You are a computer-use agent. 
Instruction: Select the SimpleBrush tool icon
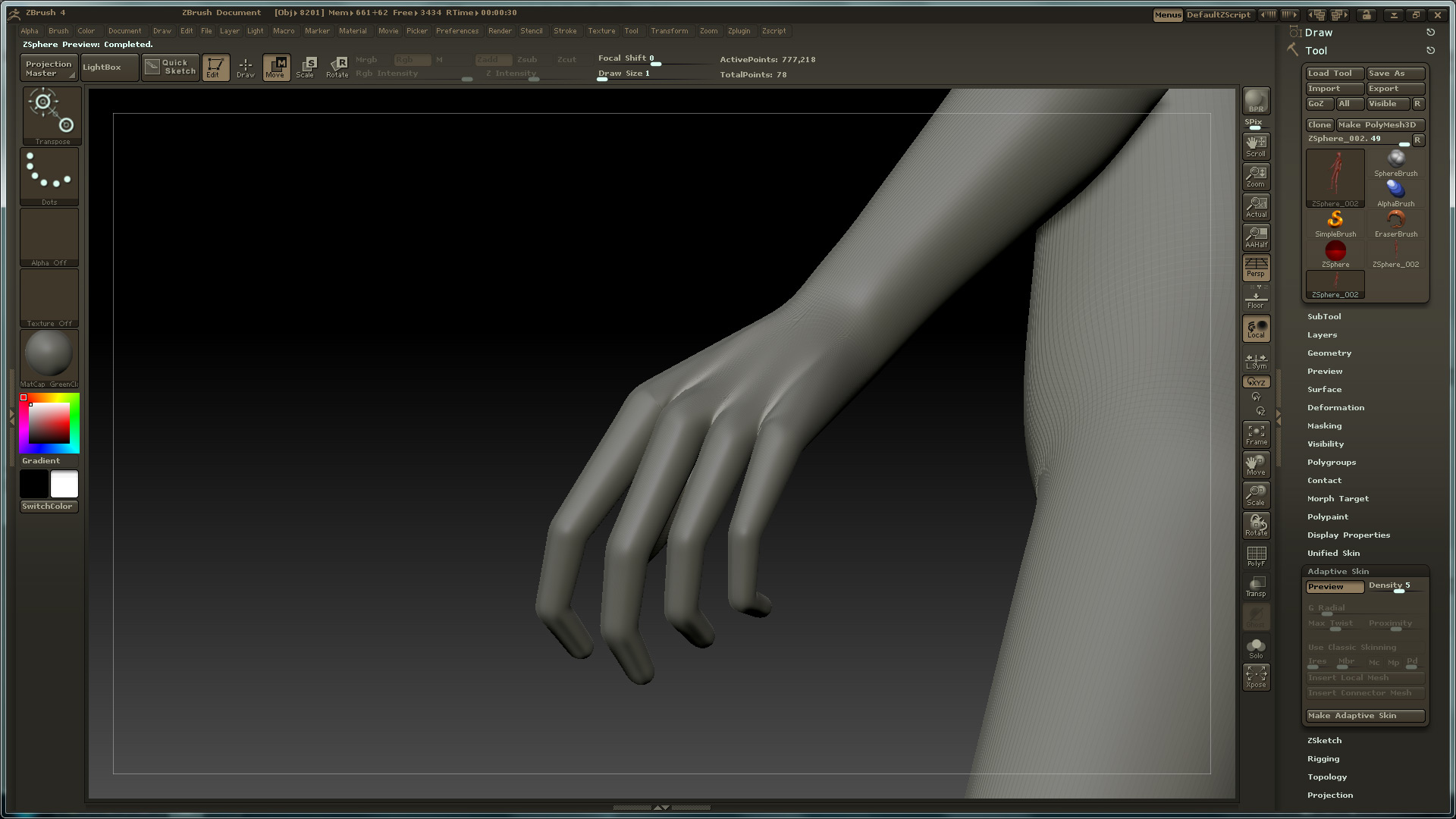coord(1335,224)
